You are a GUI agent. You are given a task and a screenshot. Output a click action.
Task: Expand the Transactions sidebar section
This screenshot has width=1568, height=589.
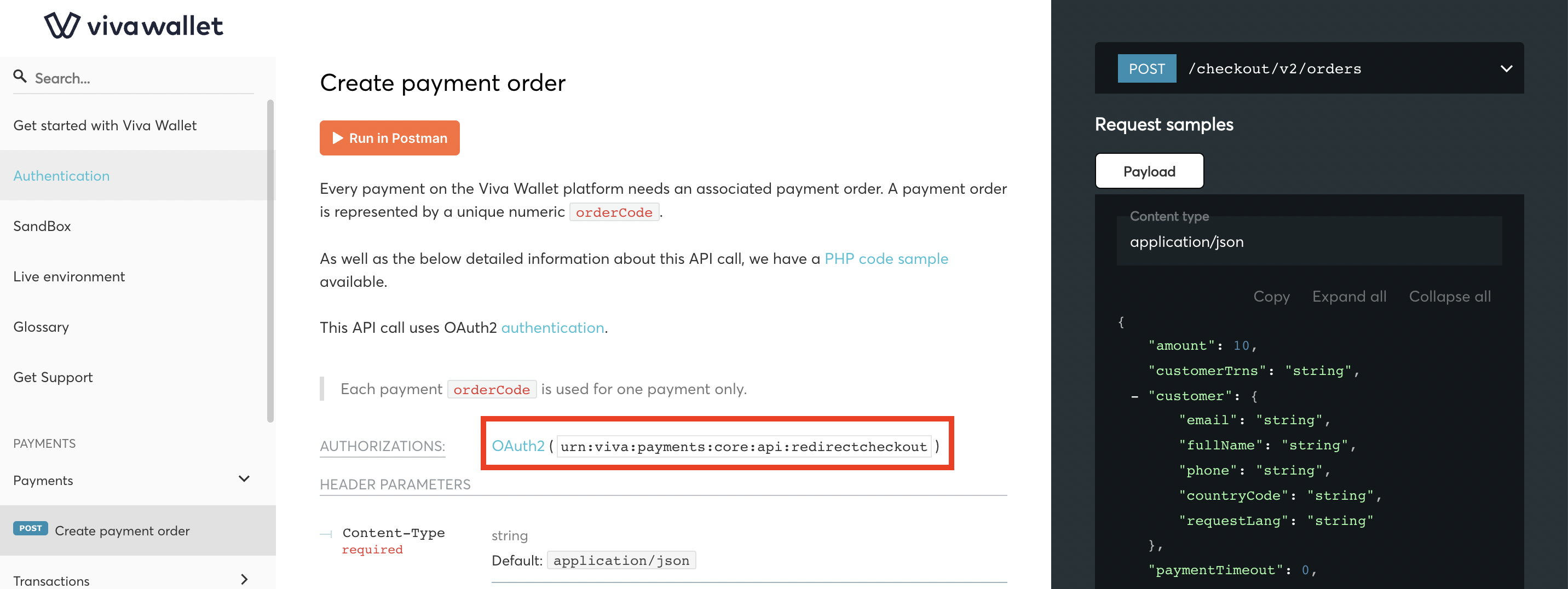pos(245,580)
